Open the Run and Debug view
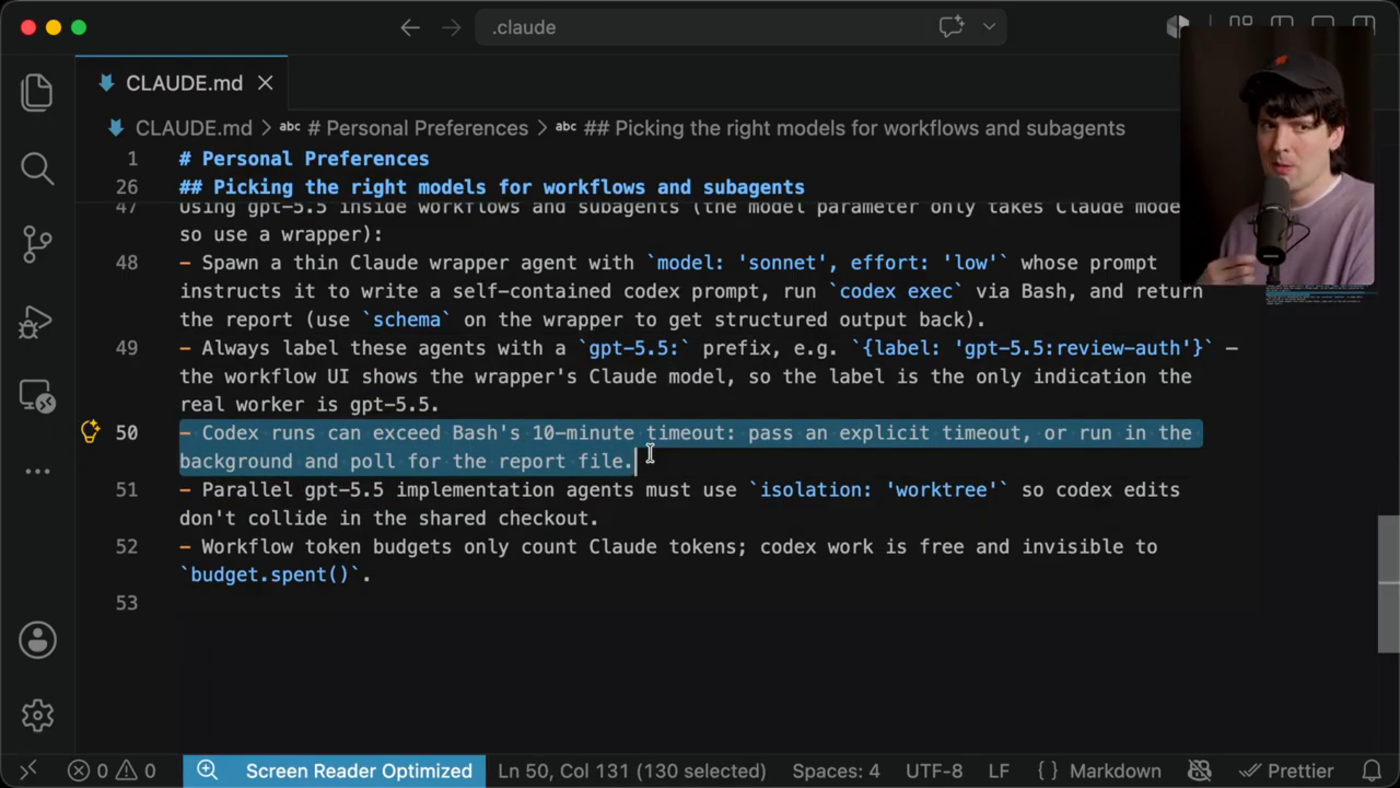This screenshot has width=1400, height=788. (x=37, y=321)
